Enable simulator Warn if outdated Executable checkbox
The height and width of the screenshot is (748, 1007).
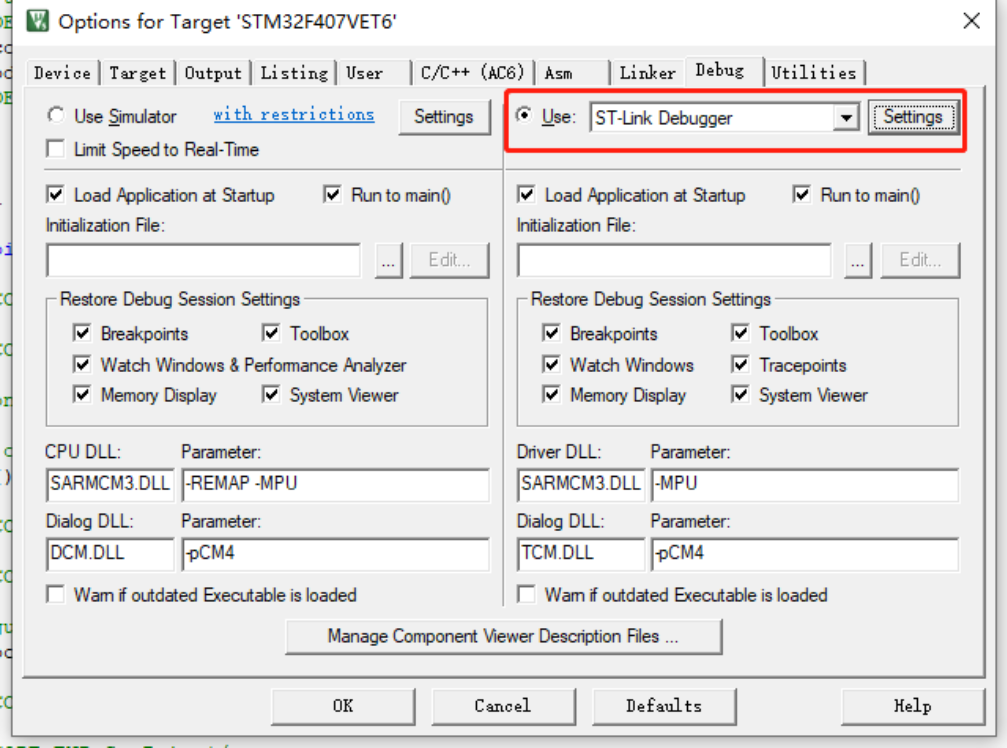point(57,595)
